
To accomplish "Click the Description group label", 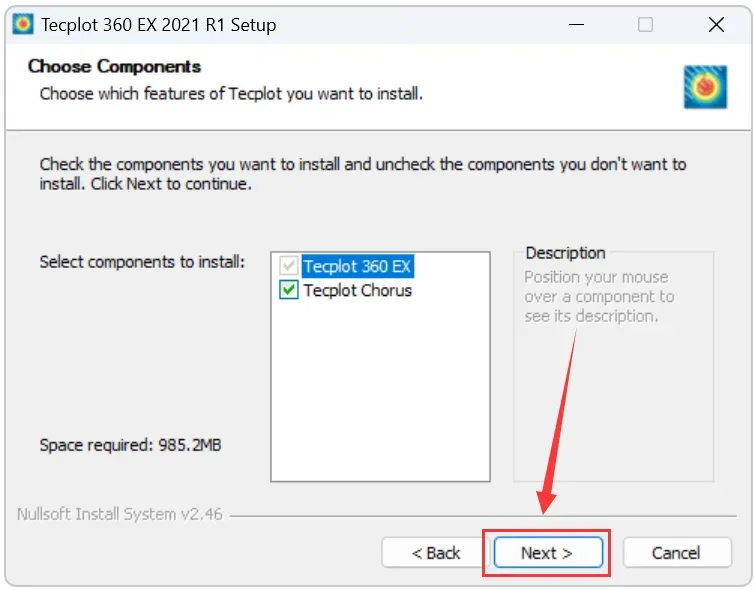I will [x=565, y=252].
